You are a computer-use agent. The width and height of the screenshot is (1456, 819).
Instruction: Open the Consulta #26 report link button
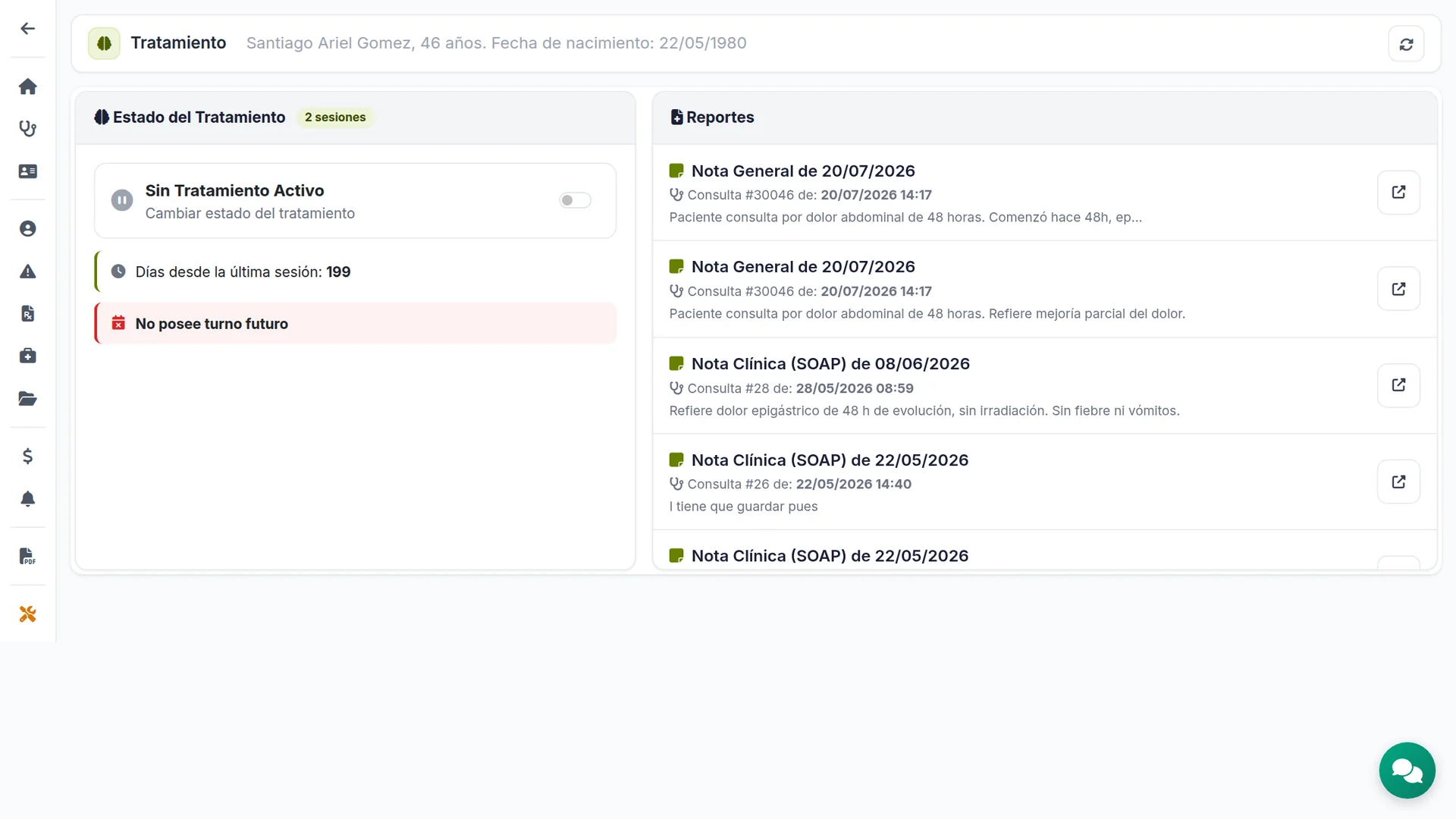(1398, 482)
